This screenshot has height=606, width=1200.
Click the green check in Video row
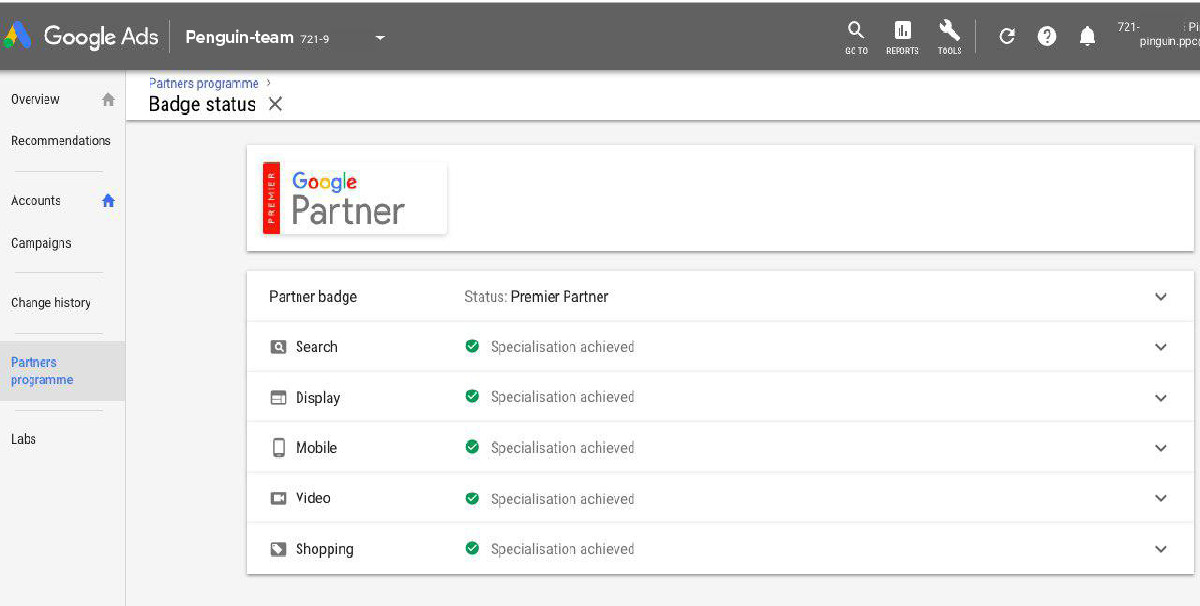(472, 498)
